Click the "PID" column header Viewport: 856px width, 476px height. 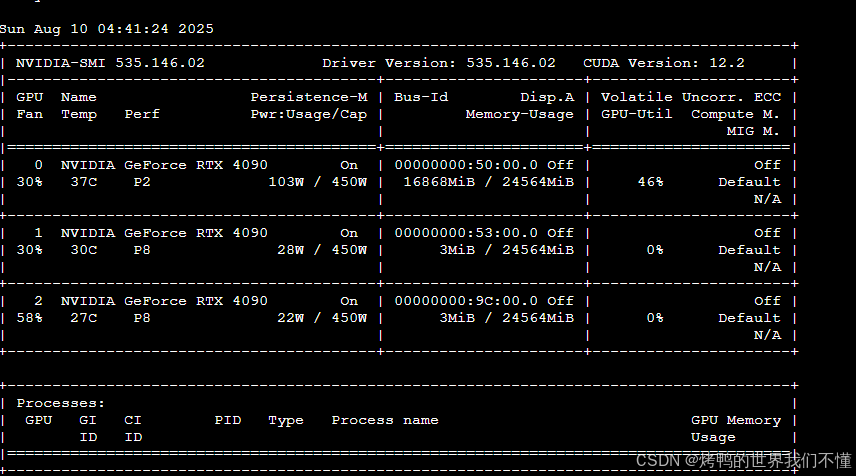click(x=228, y=420)
